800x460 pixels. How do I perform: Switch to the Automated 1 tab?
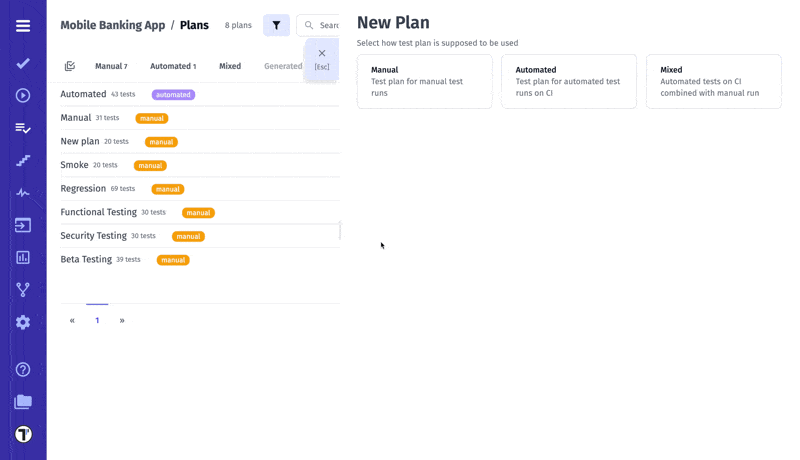point(173,66)
